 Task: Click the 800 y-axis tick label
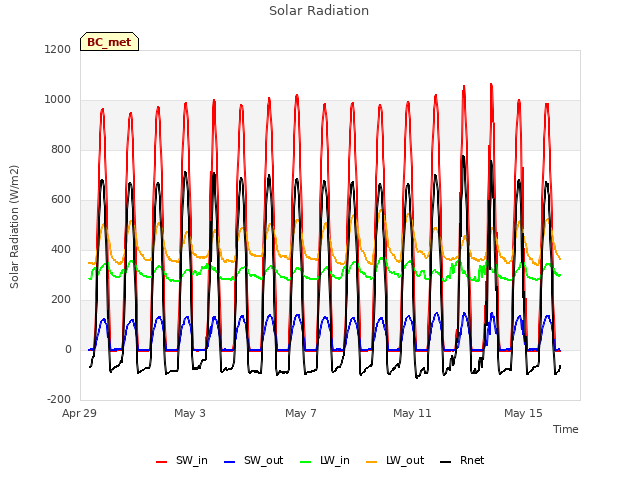[x=61, y=149]
